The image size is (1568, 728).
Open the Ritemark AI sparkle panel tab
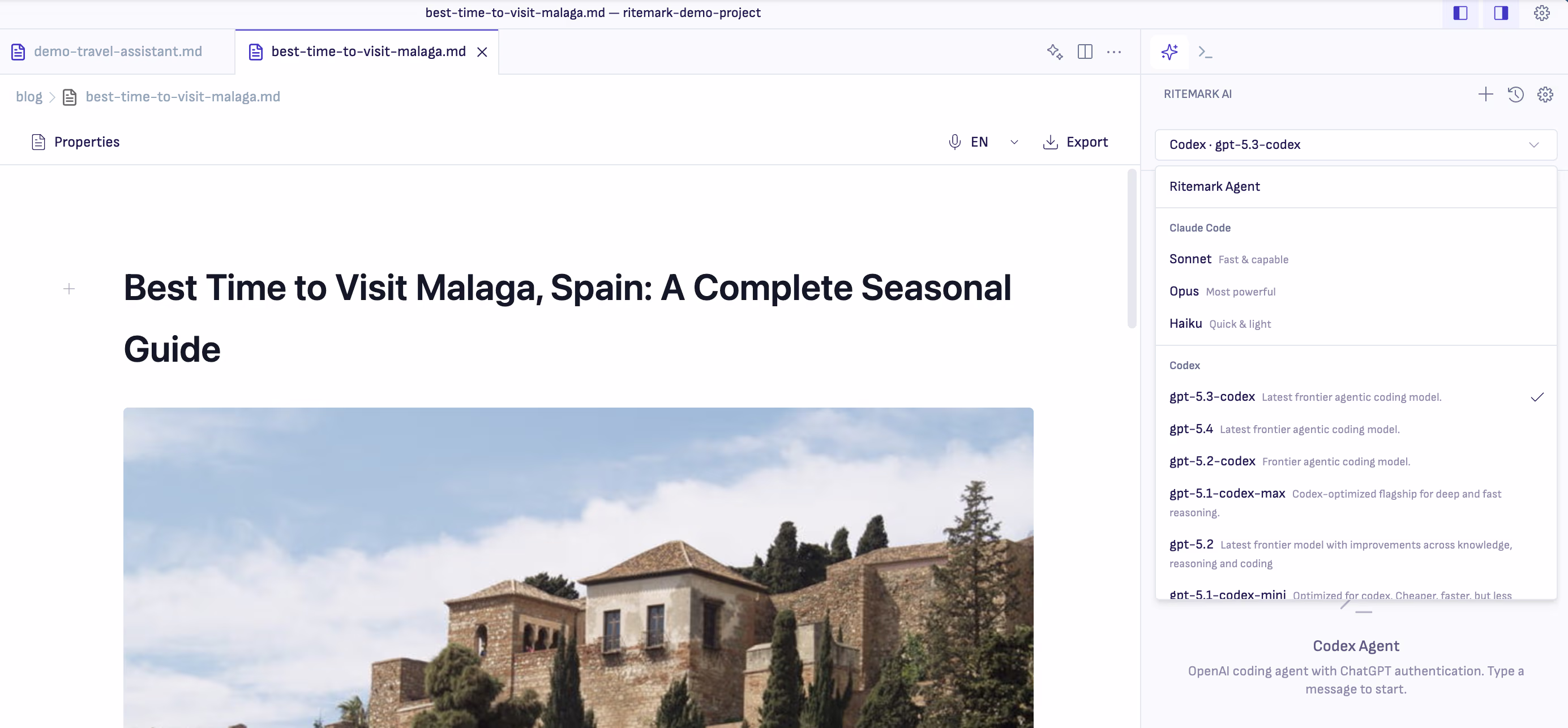click(1169, 52)
